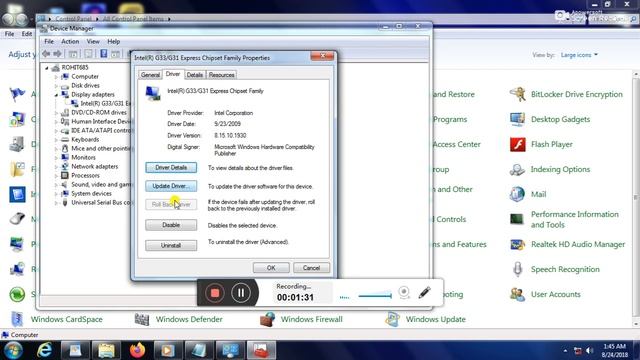Toggle webcam in the recorder bar

(x=404, y=292)
